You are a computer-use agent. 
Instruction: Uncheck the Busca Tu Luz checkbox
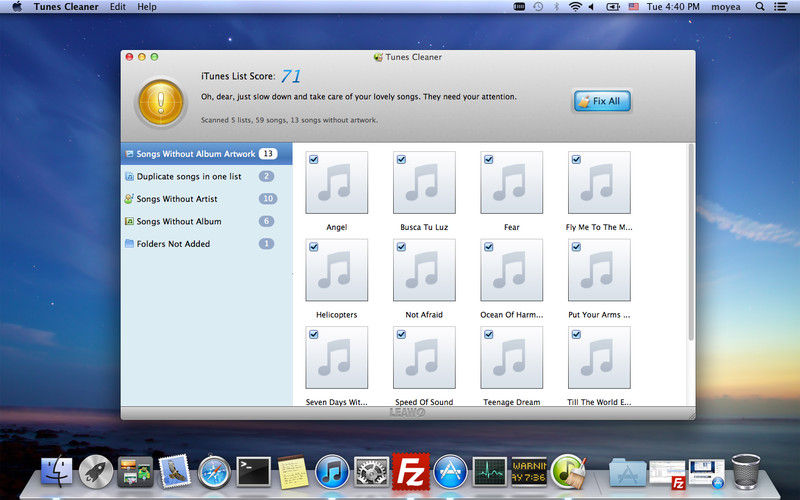point(402,160)
